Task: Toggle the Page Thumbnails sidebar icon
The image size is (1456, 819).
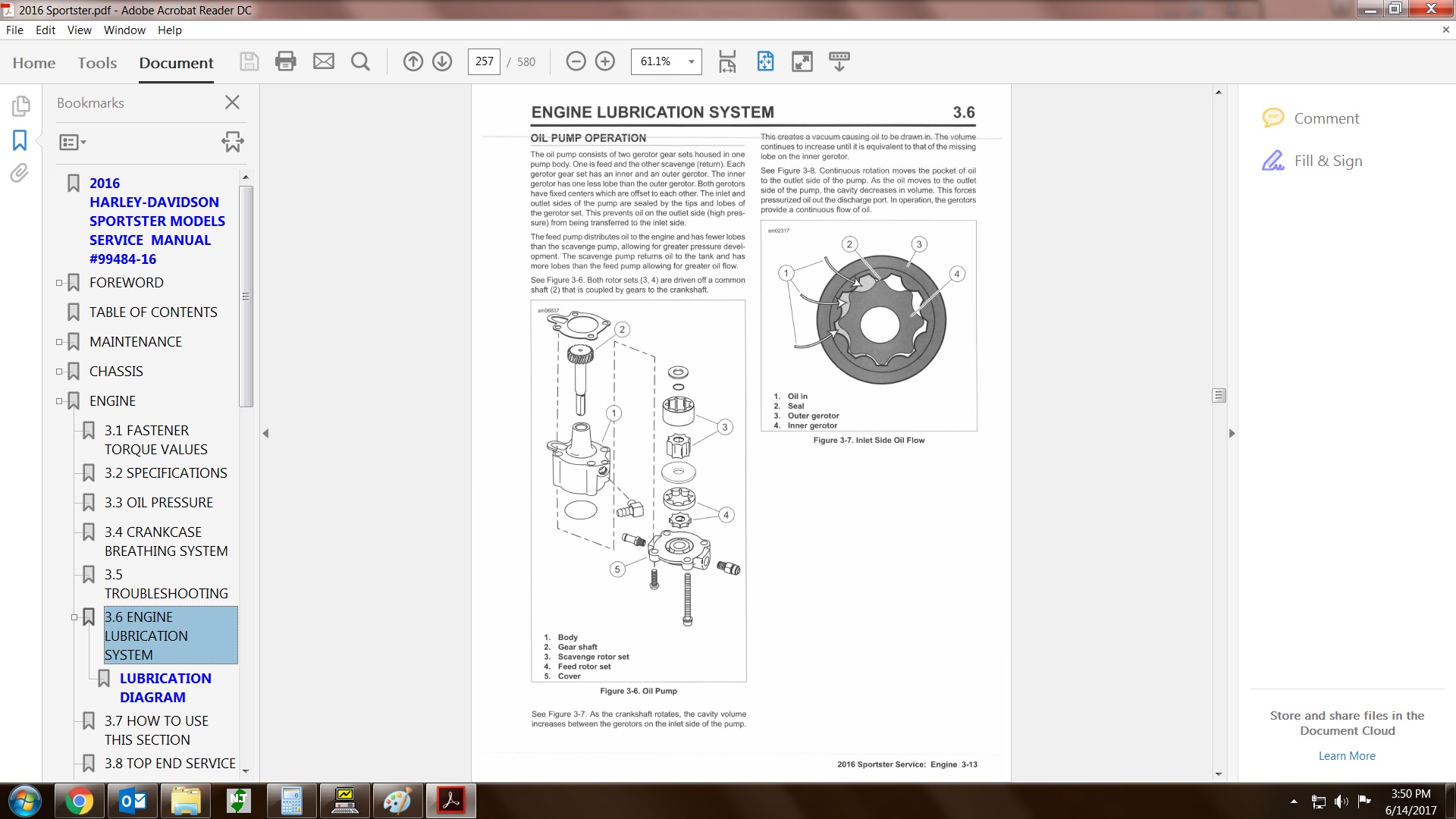Action: (x=20, y=106)
